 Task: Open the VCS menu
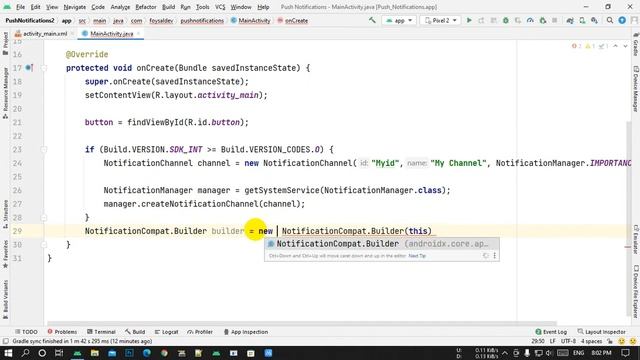pyautogui.click(x=220, y=7)
